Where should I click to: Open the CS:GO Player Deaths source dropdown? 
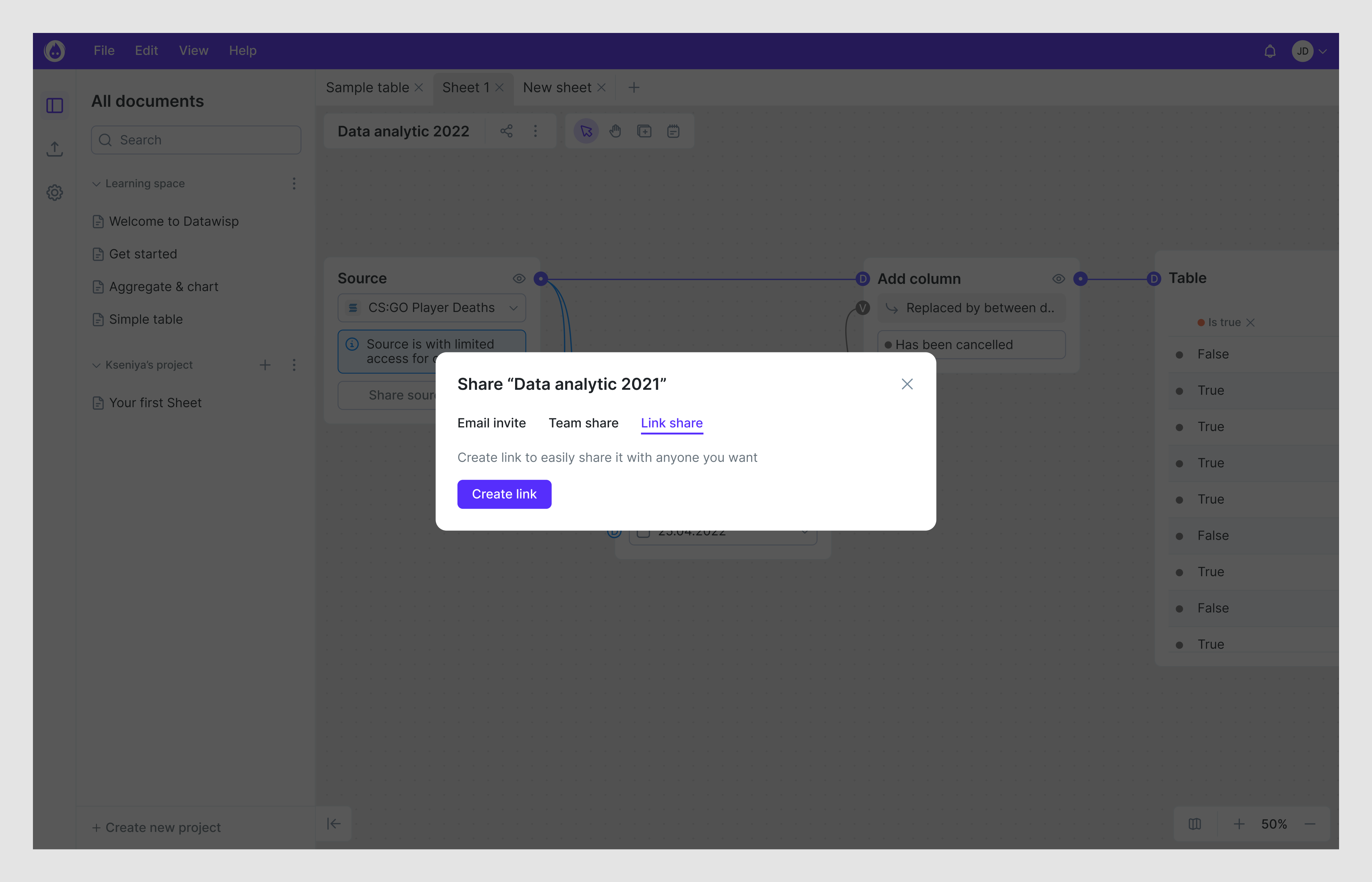click(x=432, y=308)
